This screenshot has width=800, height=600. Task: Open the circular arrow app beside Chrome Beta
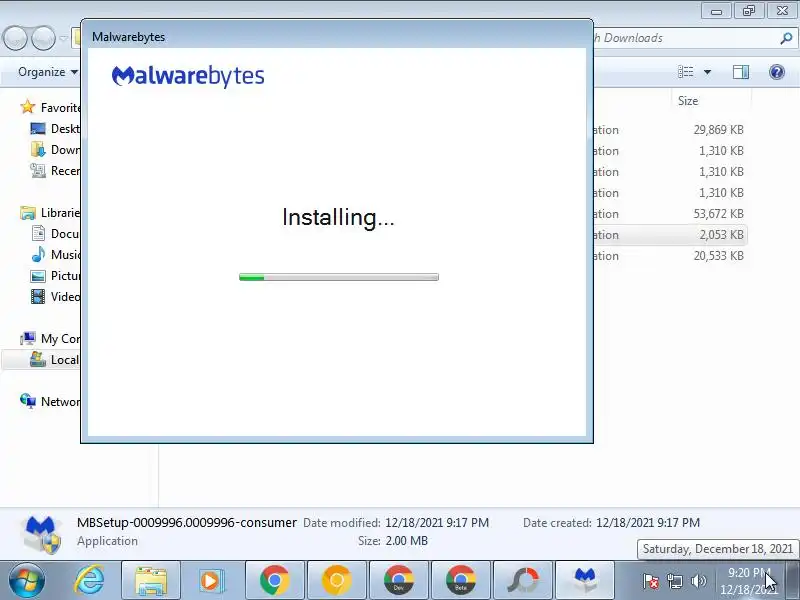[x=523, y=581]
